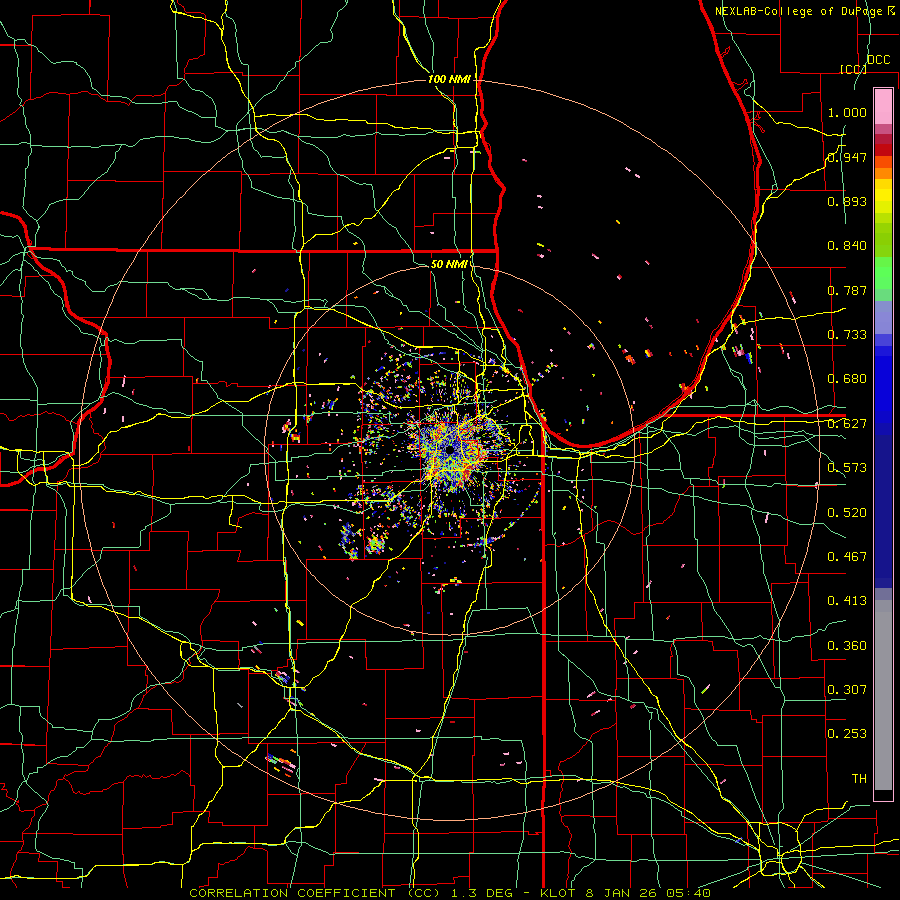
Task: Click the 0.680 legend value
Action: click(847, 379)
